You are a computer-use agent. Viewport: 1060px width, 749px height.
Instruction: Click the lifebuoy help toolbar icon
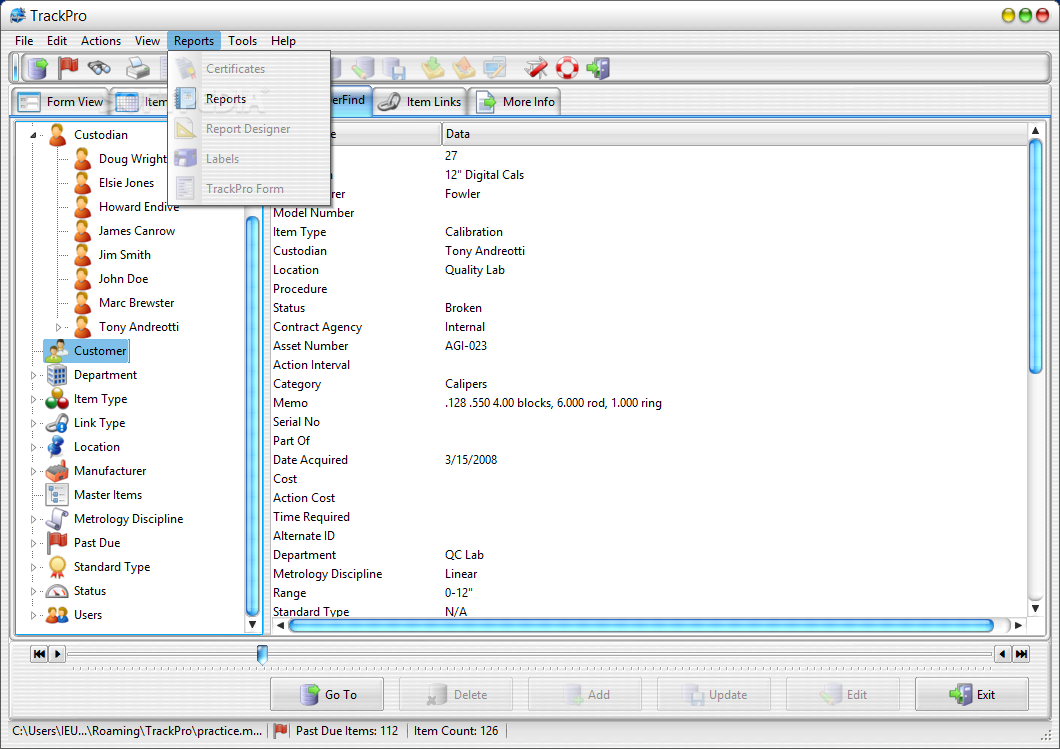click(x=567, y=68)
